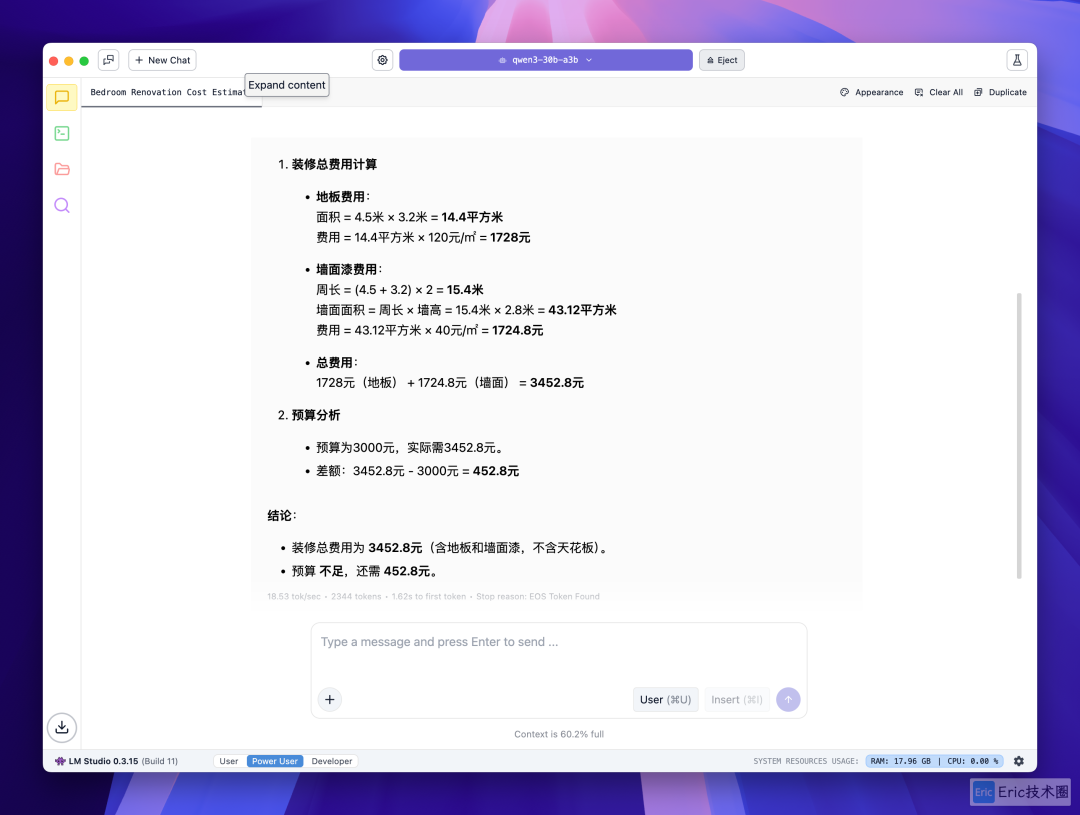
Task: Open app settings gear in status bar
Action: (x=1019, y=761)
